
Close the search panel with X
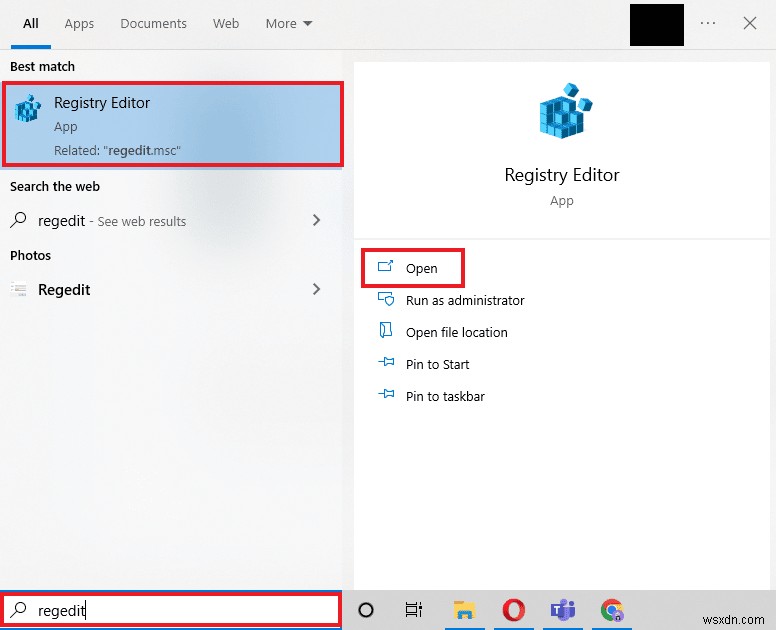(750, 23)
